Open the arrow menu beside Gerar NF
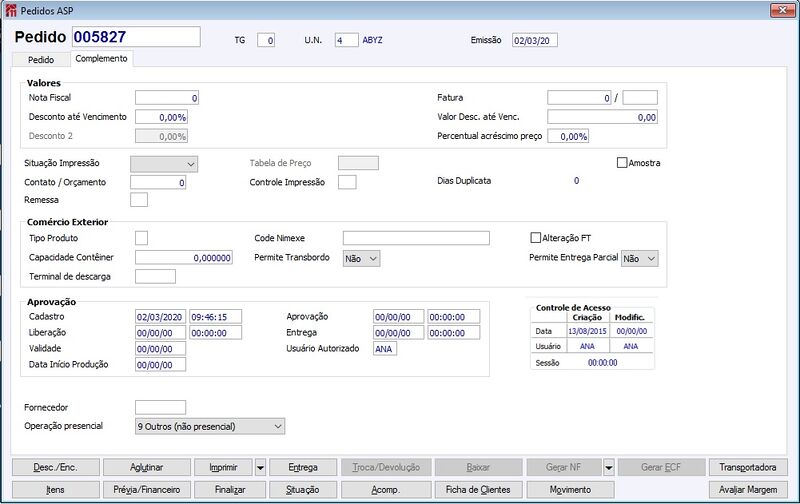This screenshot has height=504, width=800. (609, 467)
